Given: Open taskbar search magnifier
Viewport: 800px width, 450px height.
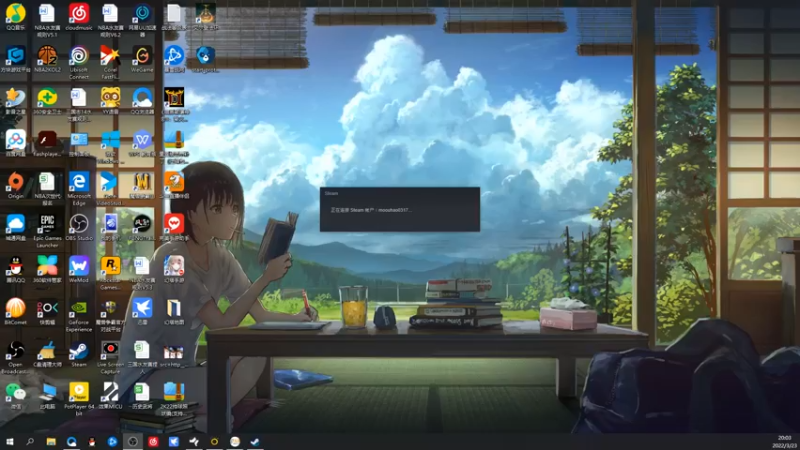Looking at the screenshot, I should 30,442.
